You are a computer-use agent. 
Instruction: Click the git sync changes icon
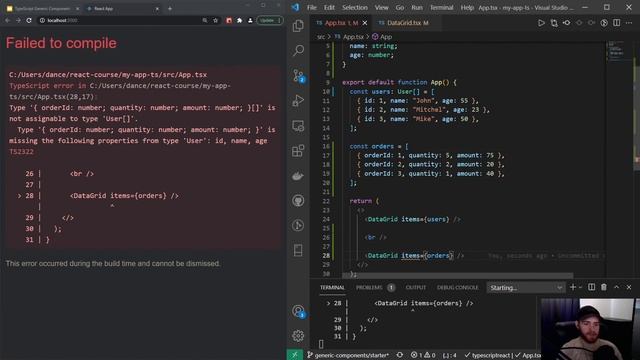click(400, 355)
